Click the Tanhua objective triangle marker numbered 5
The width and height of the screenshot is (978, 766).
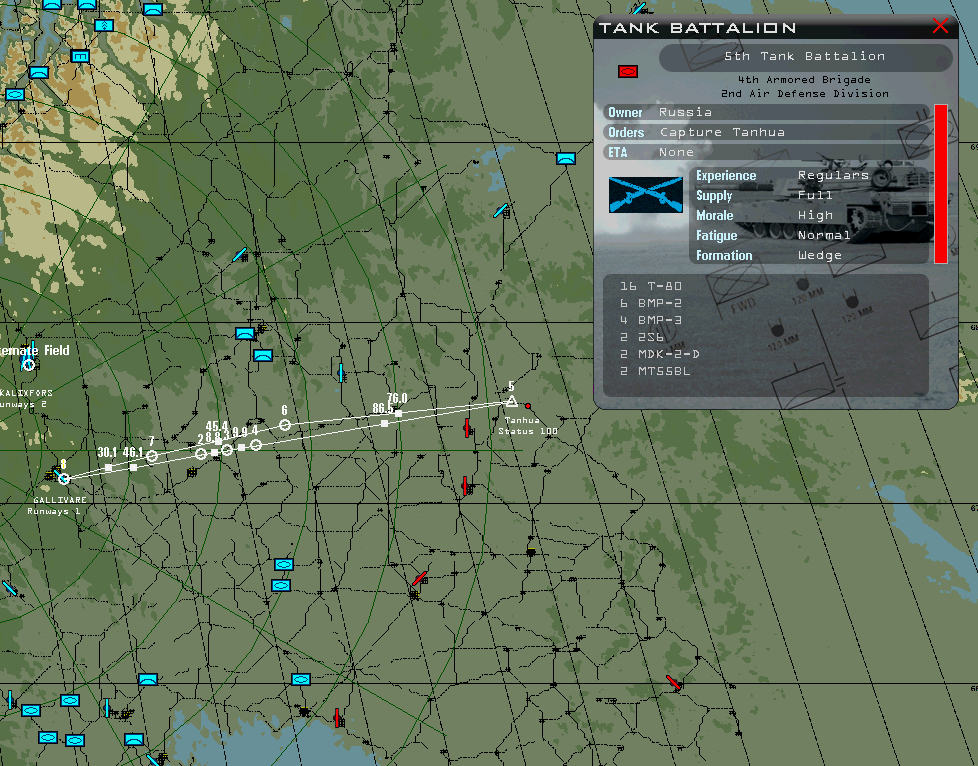pyautogui.click(x=511, y=401)
